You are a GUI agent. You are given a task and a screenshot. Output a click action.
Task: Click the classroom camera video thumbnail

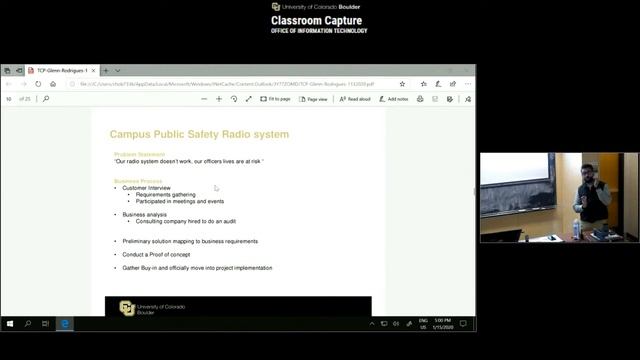coord(559,198)
